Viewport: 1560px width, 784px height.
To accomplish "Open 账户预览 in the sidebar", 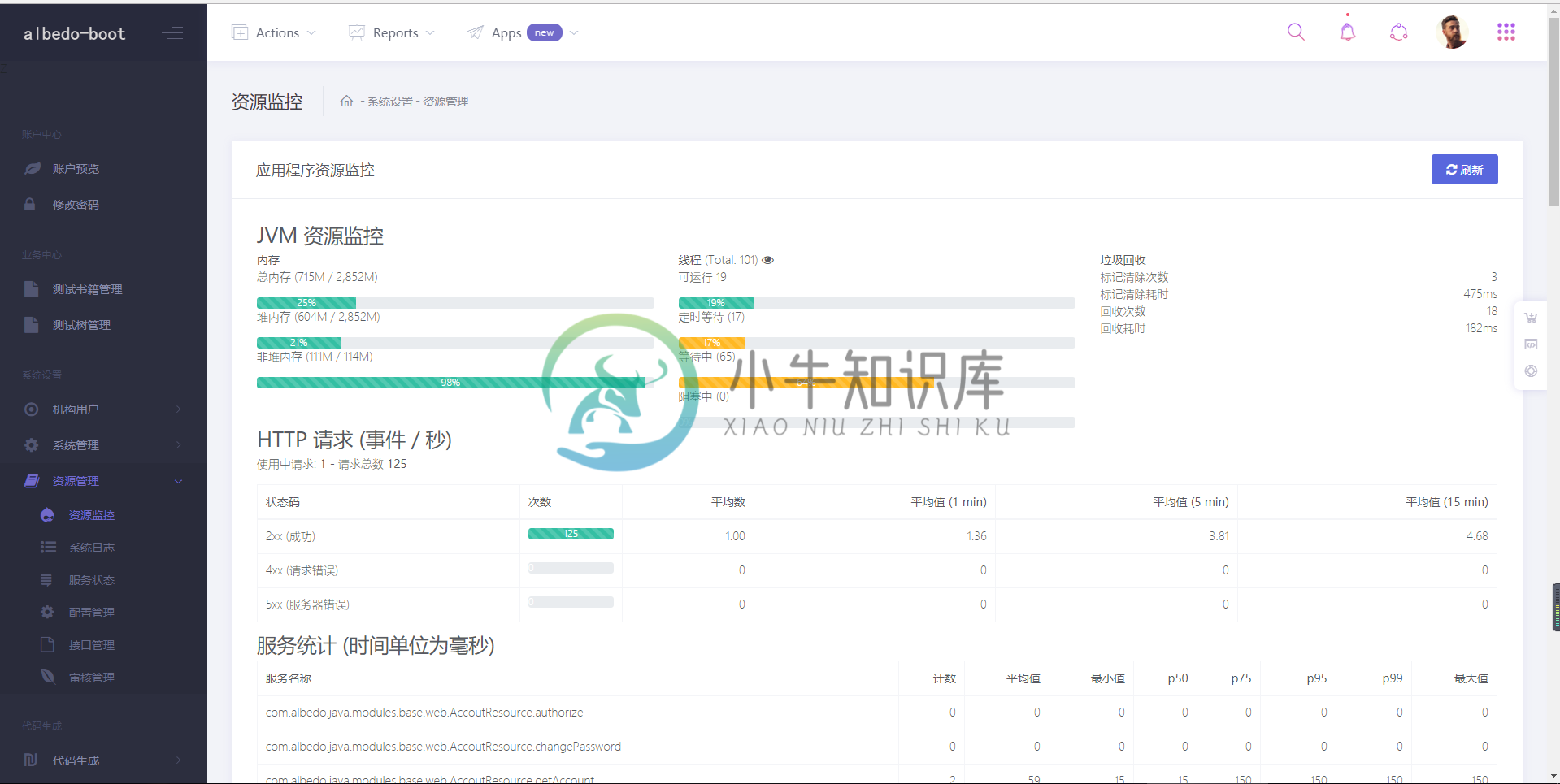I will click(103, 169).
